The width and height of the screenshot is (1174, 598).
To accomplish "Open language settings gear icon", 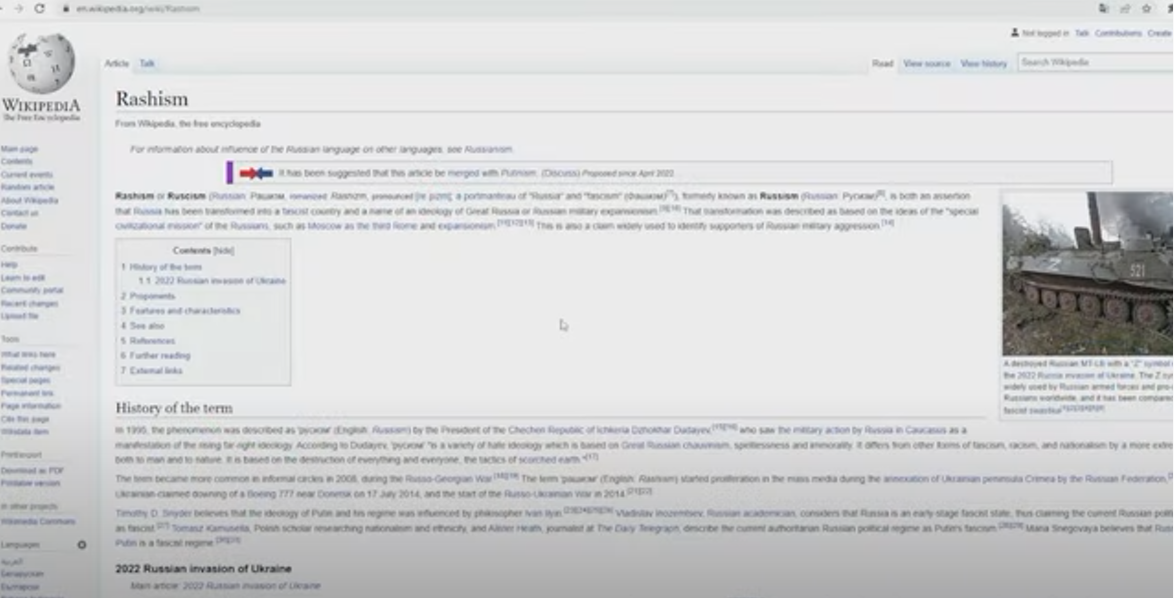I will (82, 545).
